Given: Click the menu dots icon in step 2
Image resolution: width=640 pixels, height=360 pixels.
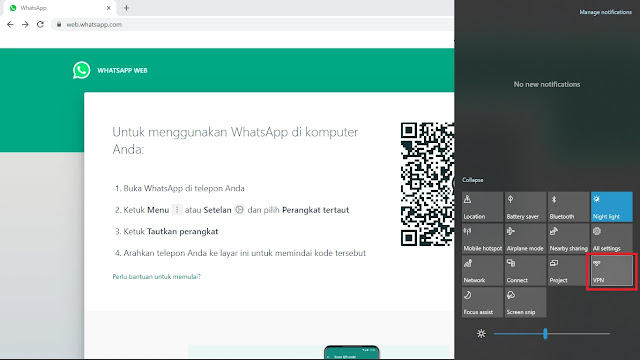Looking at the screenshot, I should 177,210.
